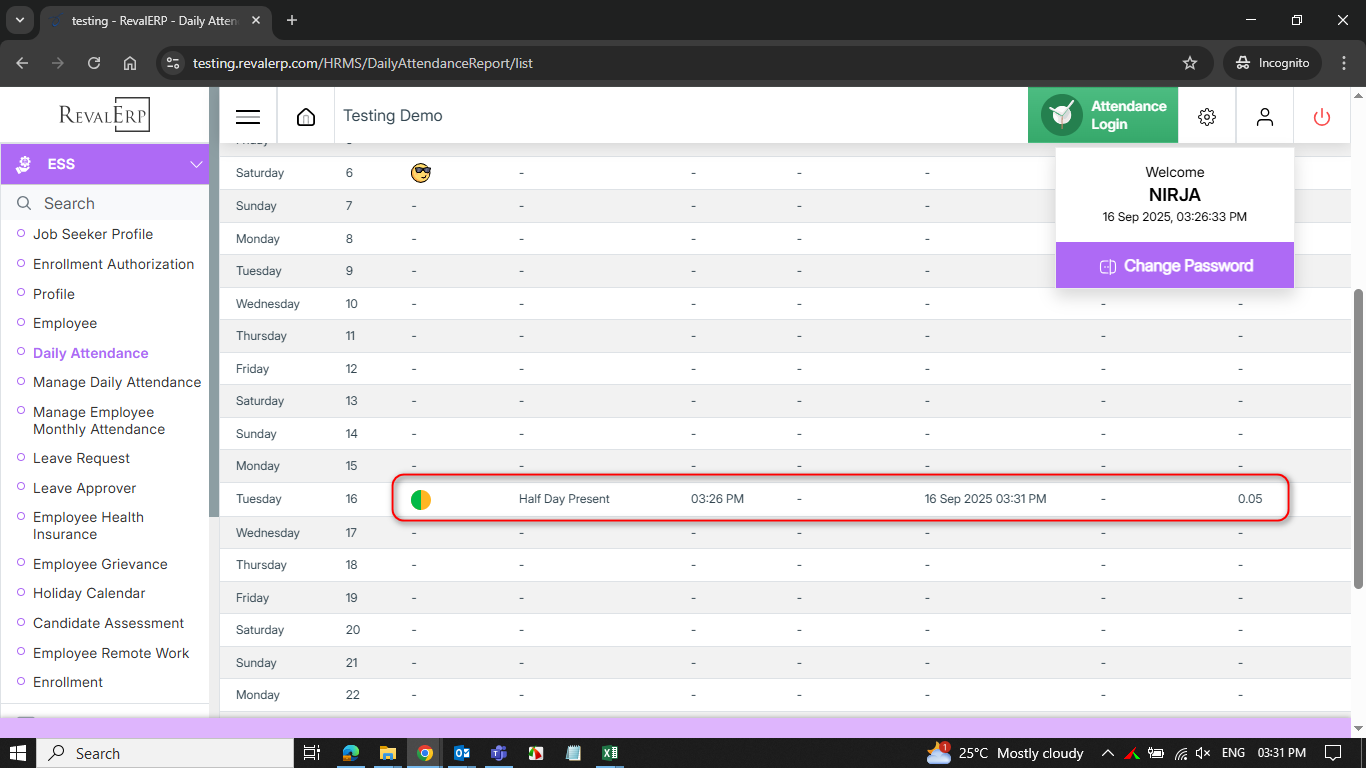The width and height of the screenshot is (1366, 768).
Task: Open Leave Request from the sidebar
Action: (81, 458)
